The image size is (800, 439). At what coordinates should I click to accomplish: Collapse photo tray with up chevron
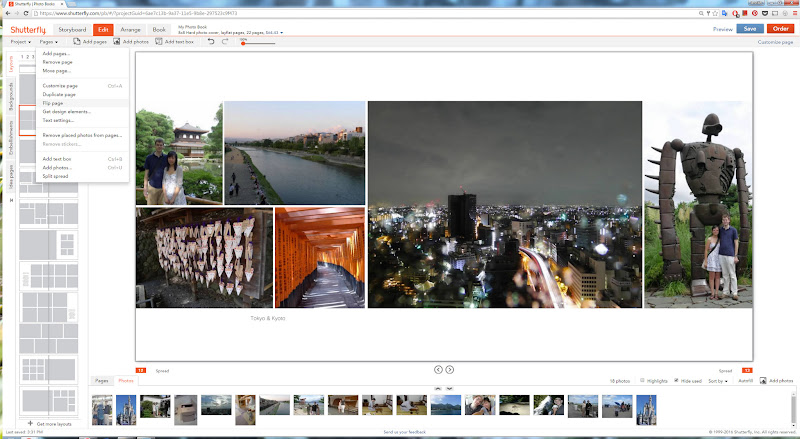(438, 389)
